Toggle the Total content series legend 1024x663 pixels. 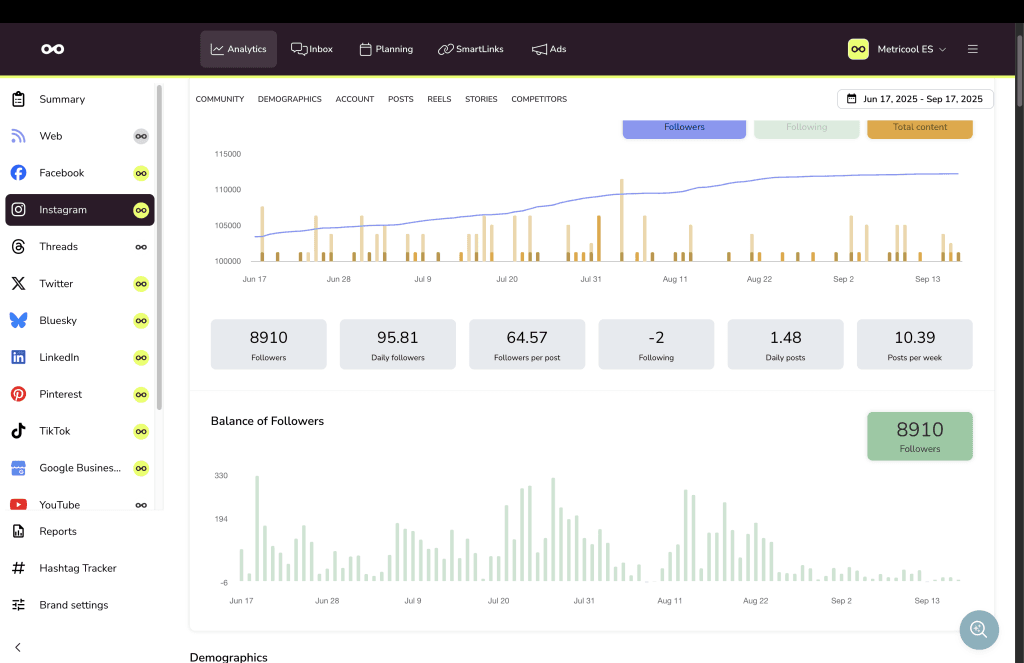(919, 128)
